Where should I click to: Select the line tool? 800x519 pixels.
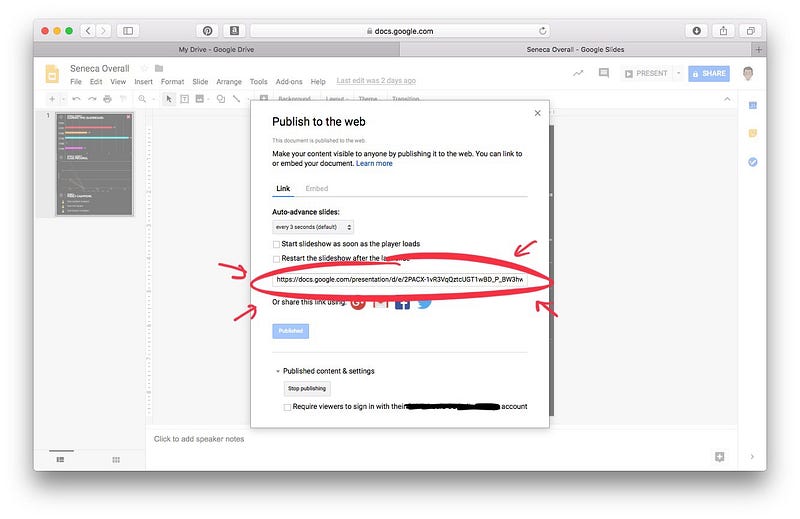coord(236,98)
